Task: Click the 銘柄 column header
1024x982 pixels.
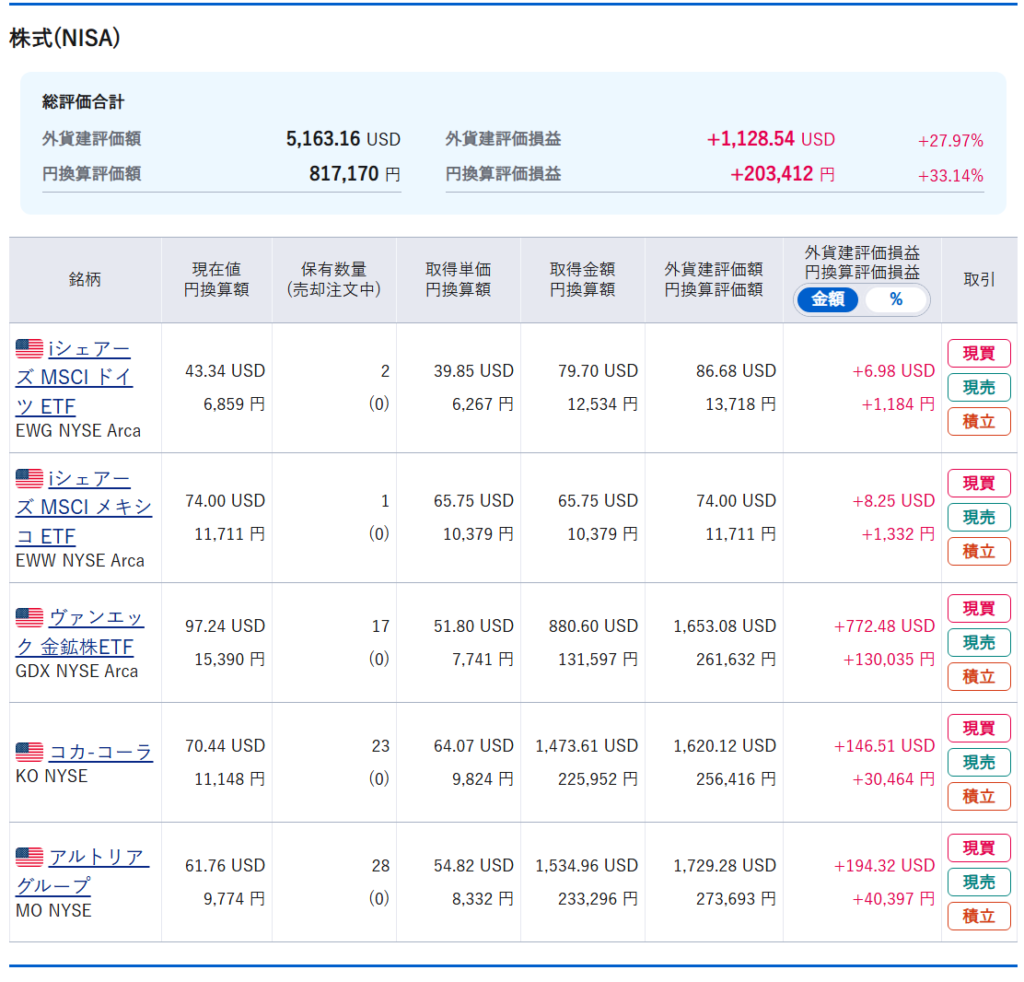Action: coord(85,280)
